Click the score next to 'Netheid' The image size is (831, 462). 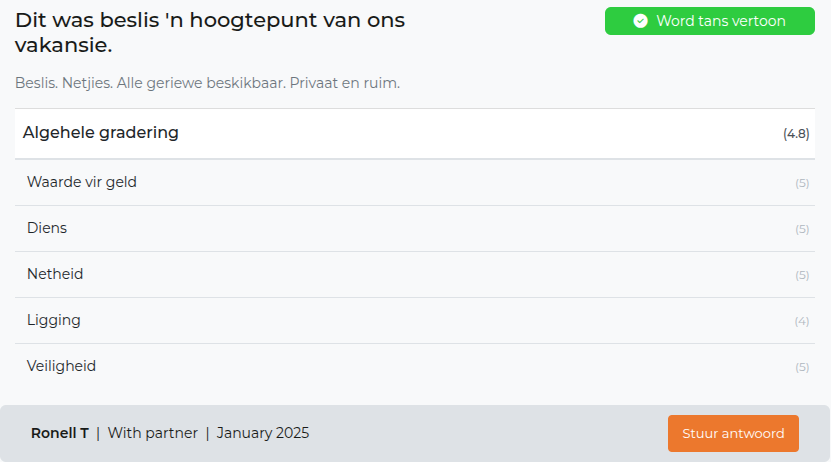[x=802, y=275]
